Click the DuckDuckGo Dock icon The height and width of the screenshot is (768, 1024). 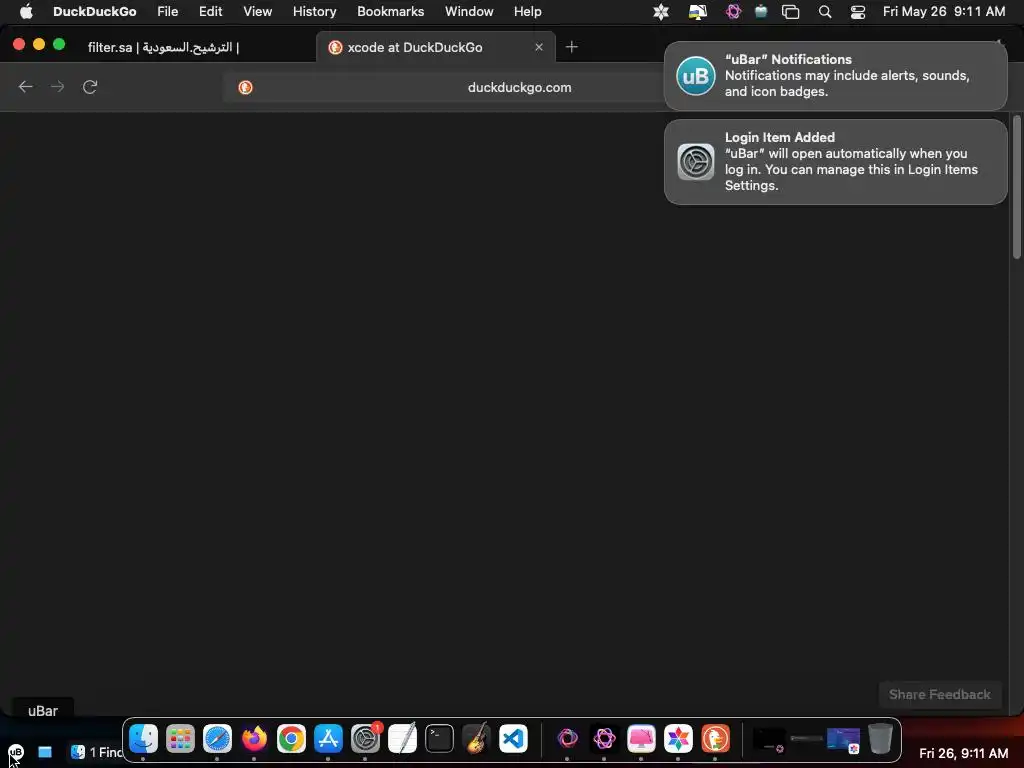pyautogui.click(x=715, y=739)
